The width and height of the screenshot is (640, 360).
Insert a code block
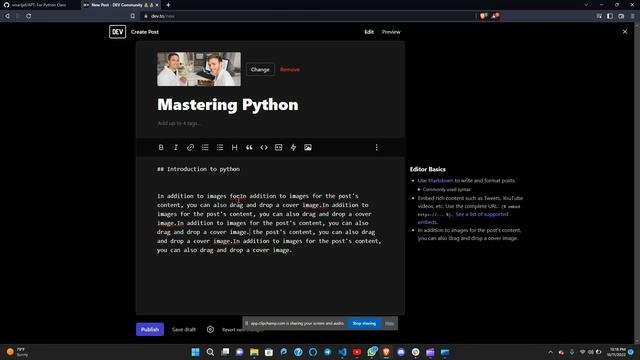click(278, 147)
